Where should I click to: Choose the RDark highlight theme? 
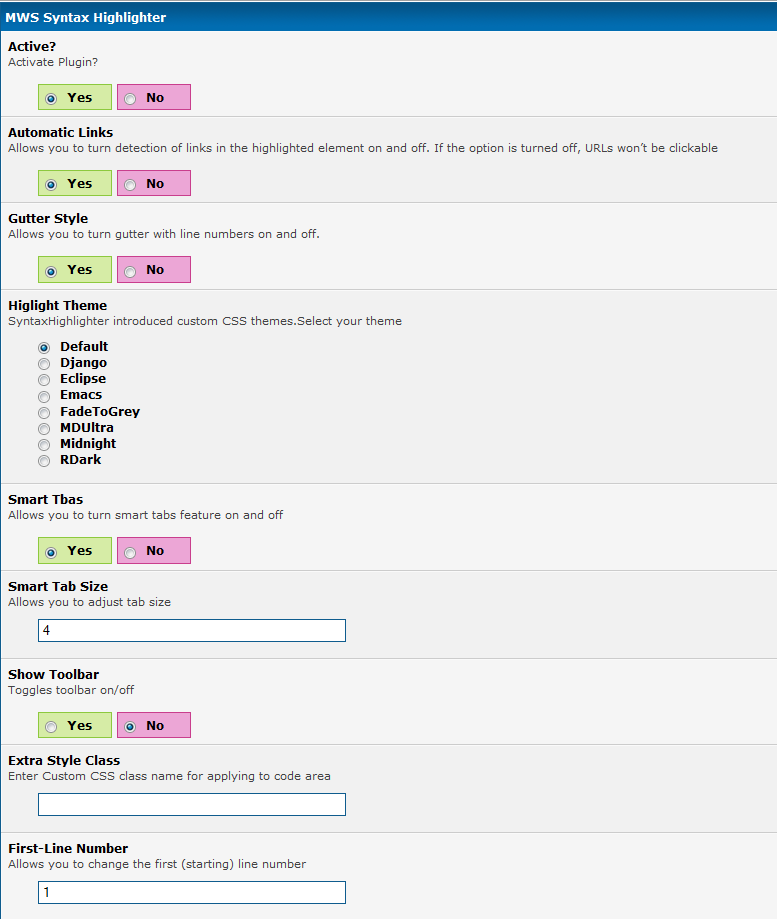(44, 460)
